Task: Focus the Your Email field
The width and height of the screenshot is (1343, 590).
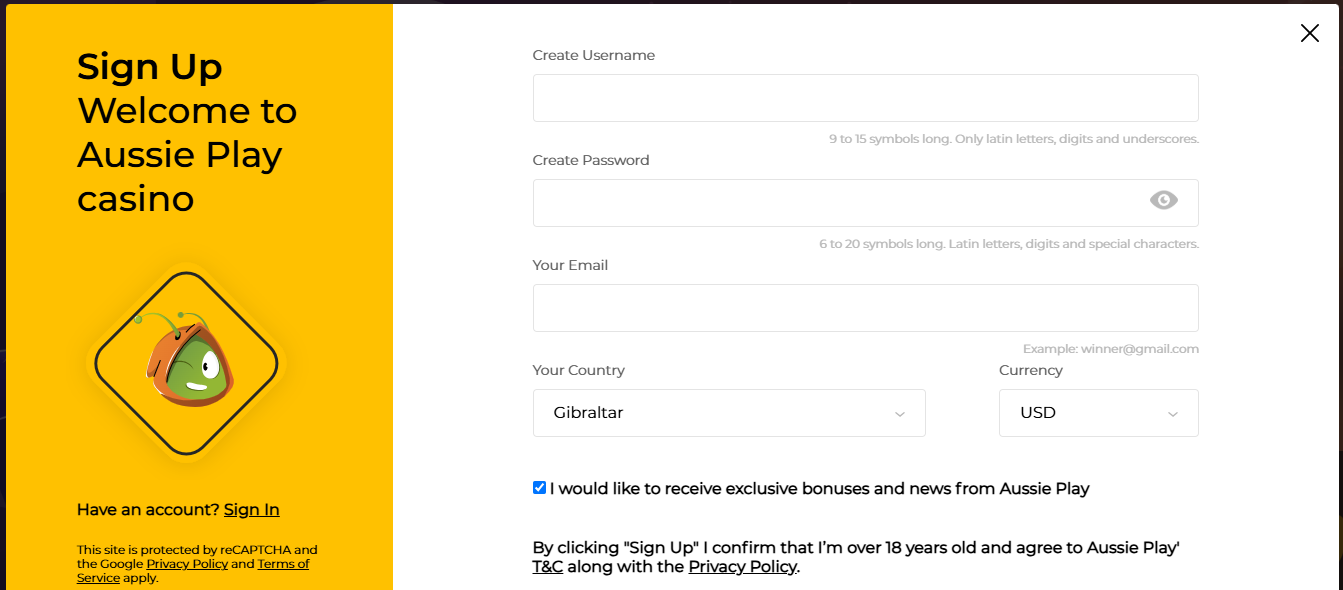Action: click(x=865, y=308)
